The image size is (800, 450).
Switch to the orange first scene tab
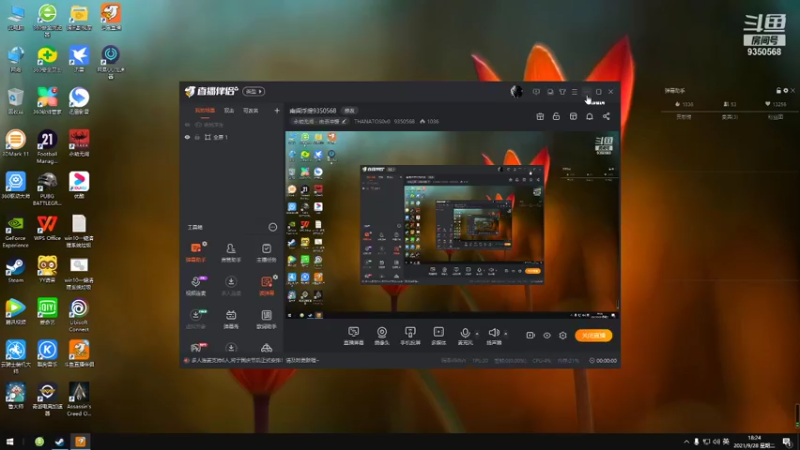tap(205, 111)
